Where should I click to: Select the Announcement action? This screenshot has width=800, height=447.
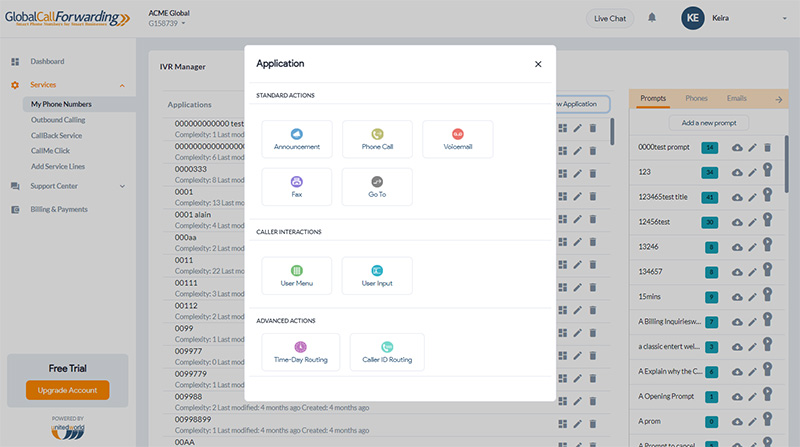coord(296,139)
